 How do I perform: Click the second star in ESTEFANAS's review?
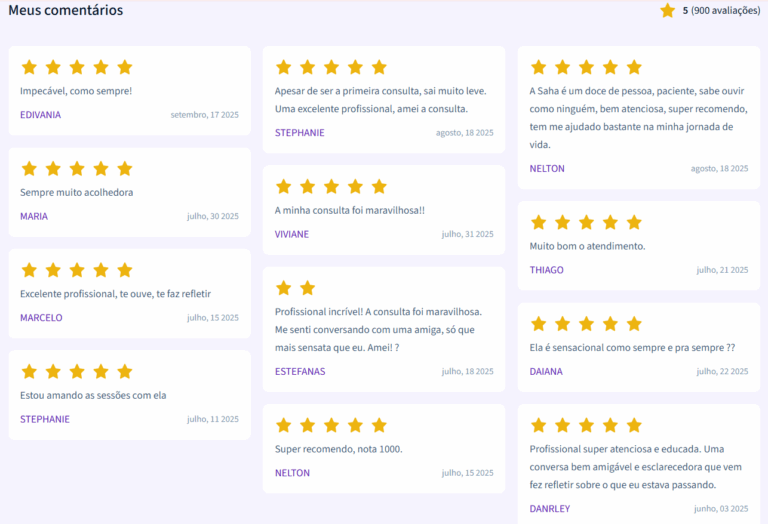tap(308, 288)
